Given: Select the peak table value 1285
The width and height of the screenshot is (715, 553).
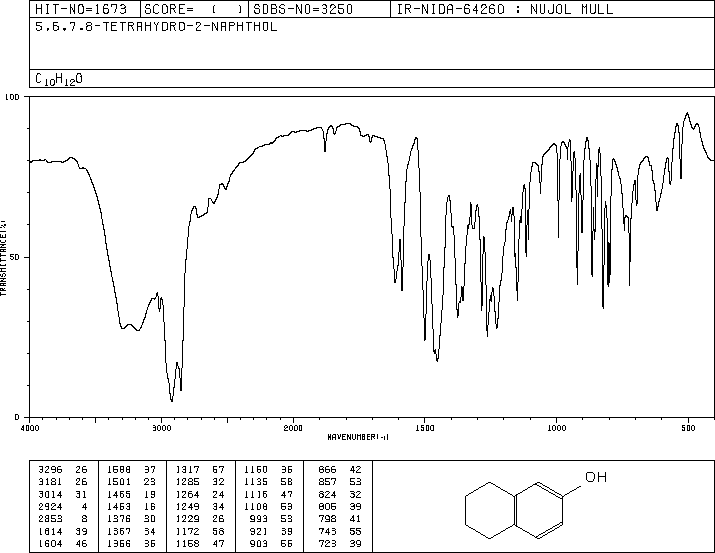Looking at the screenshot, I should 187,482.
